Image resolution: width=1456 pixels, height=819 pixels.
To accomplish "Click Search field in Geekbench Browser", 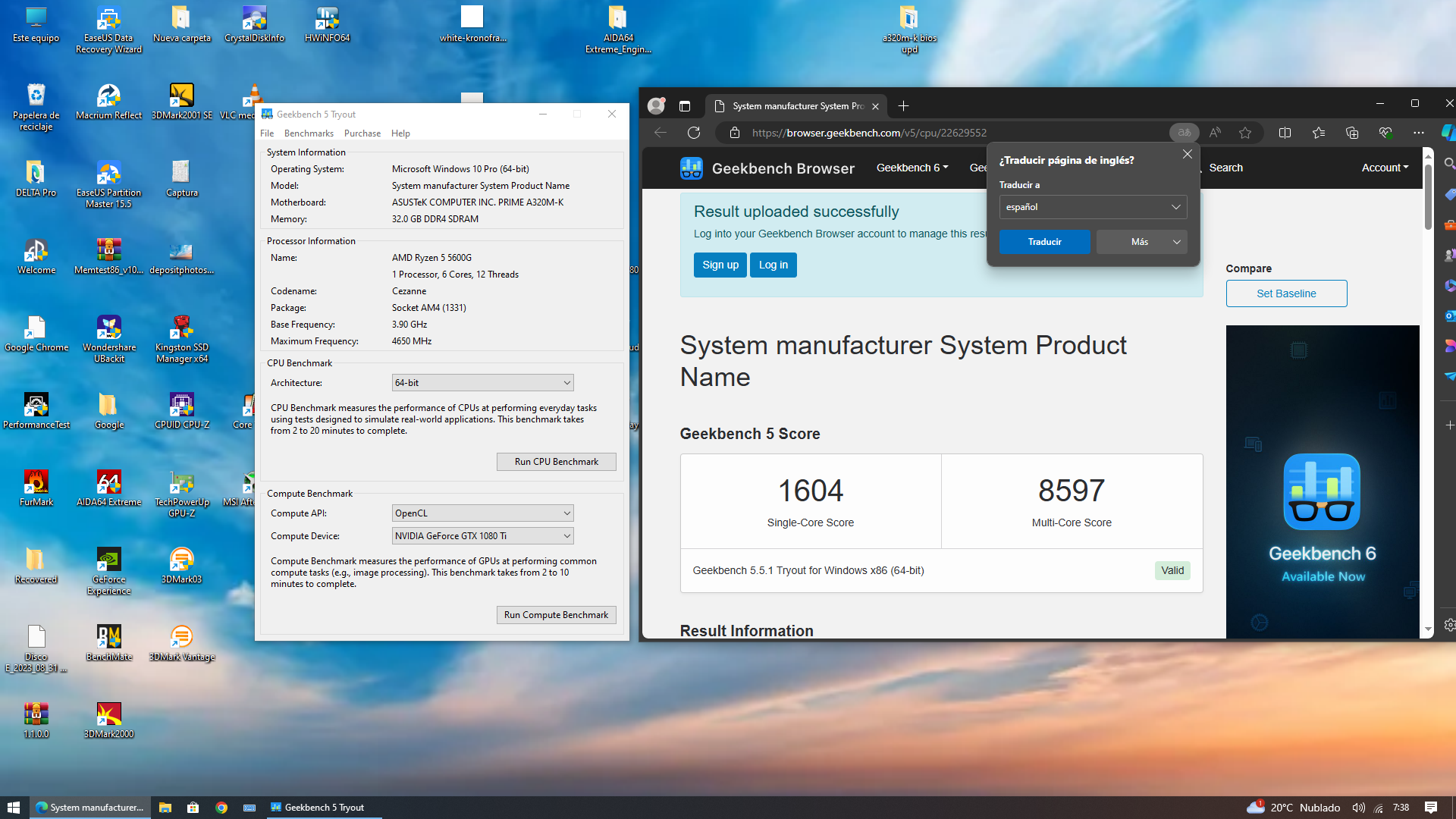I will click(x=1225, y=168).
